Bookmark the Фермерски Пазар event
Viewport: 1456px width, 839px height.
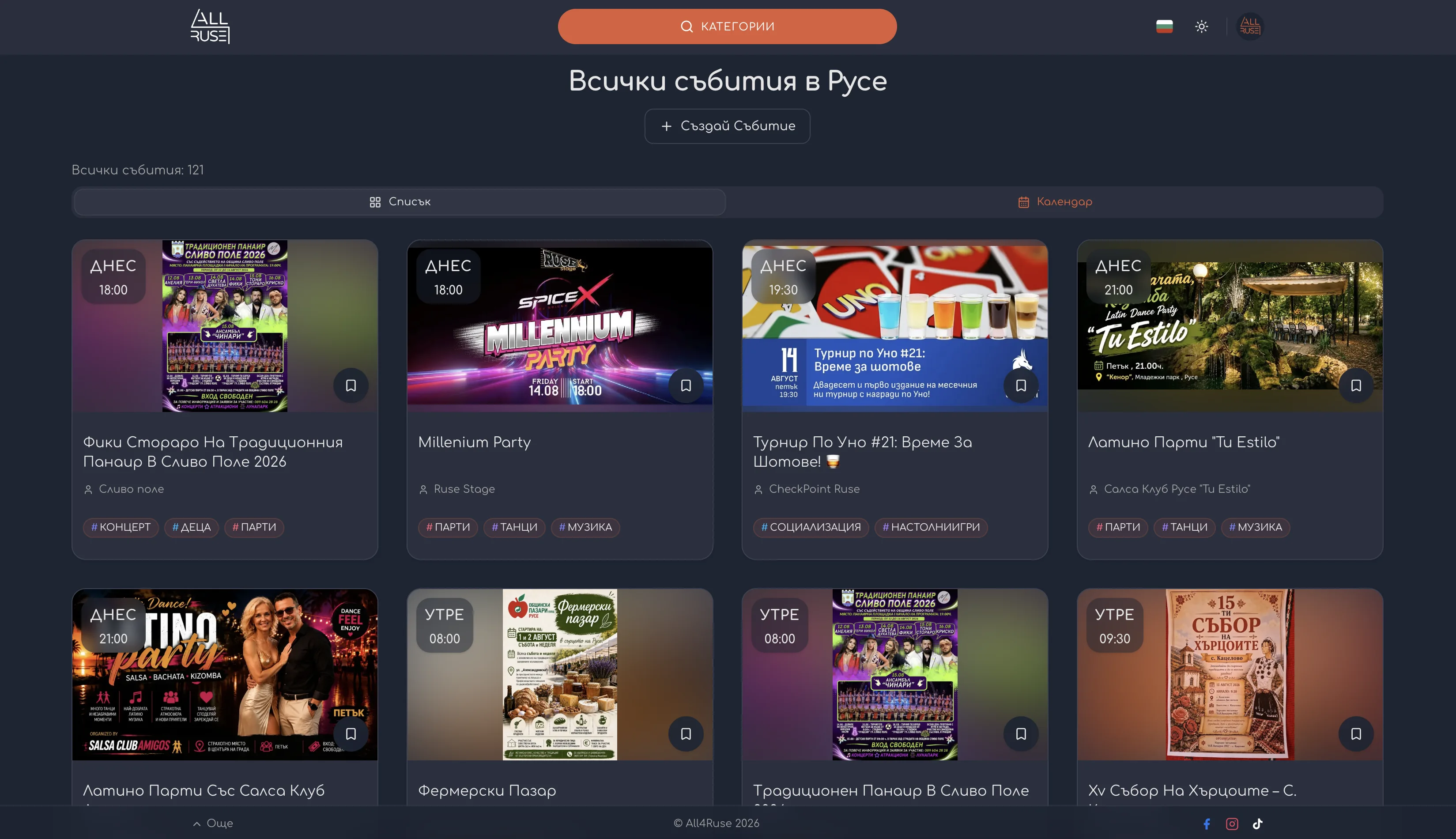(685, 733)
